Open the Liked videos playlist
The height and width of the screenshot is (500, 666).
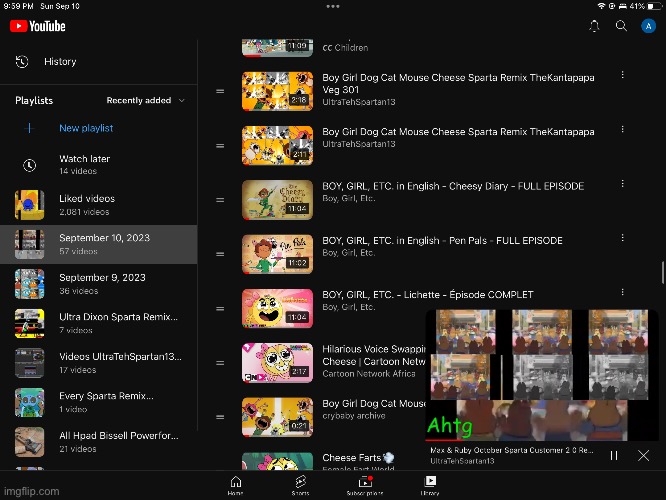pyautogui.click(x=99, y=205)
